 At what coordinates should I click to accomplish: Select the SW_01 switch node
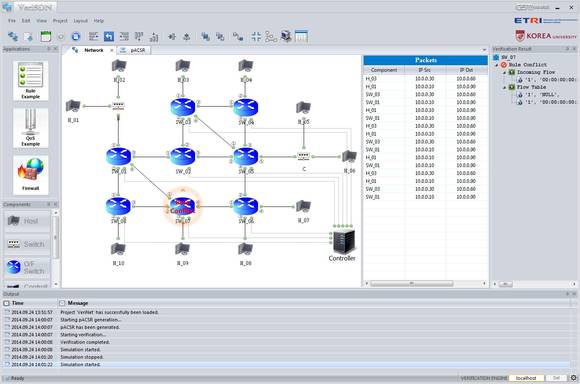118,157
